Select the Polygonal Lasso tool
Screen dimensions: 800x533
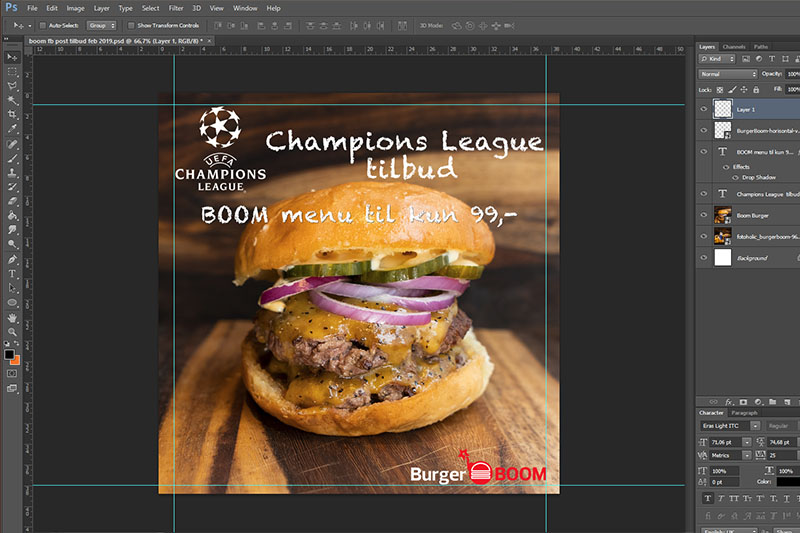point(12,86)
